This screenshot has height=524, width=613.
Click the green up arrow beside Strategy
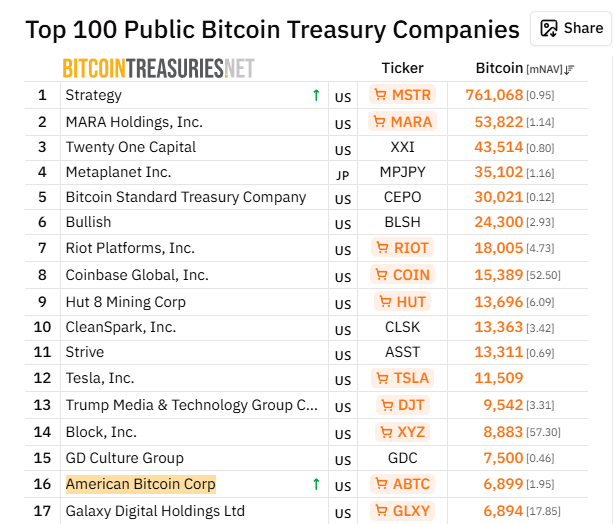[316, 95]
